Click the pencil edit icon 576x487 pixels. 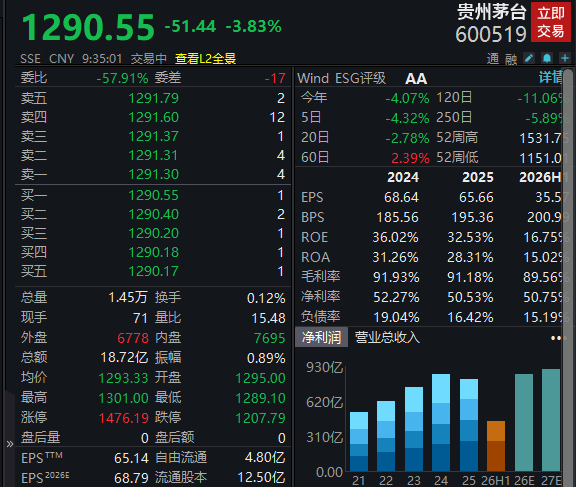click(x=529, y=58)
